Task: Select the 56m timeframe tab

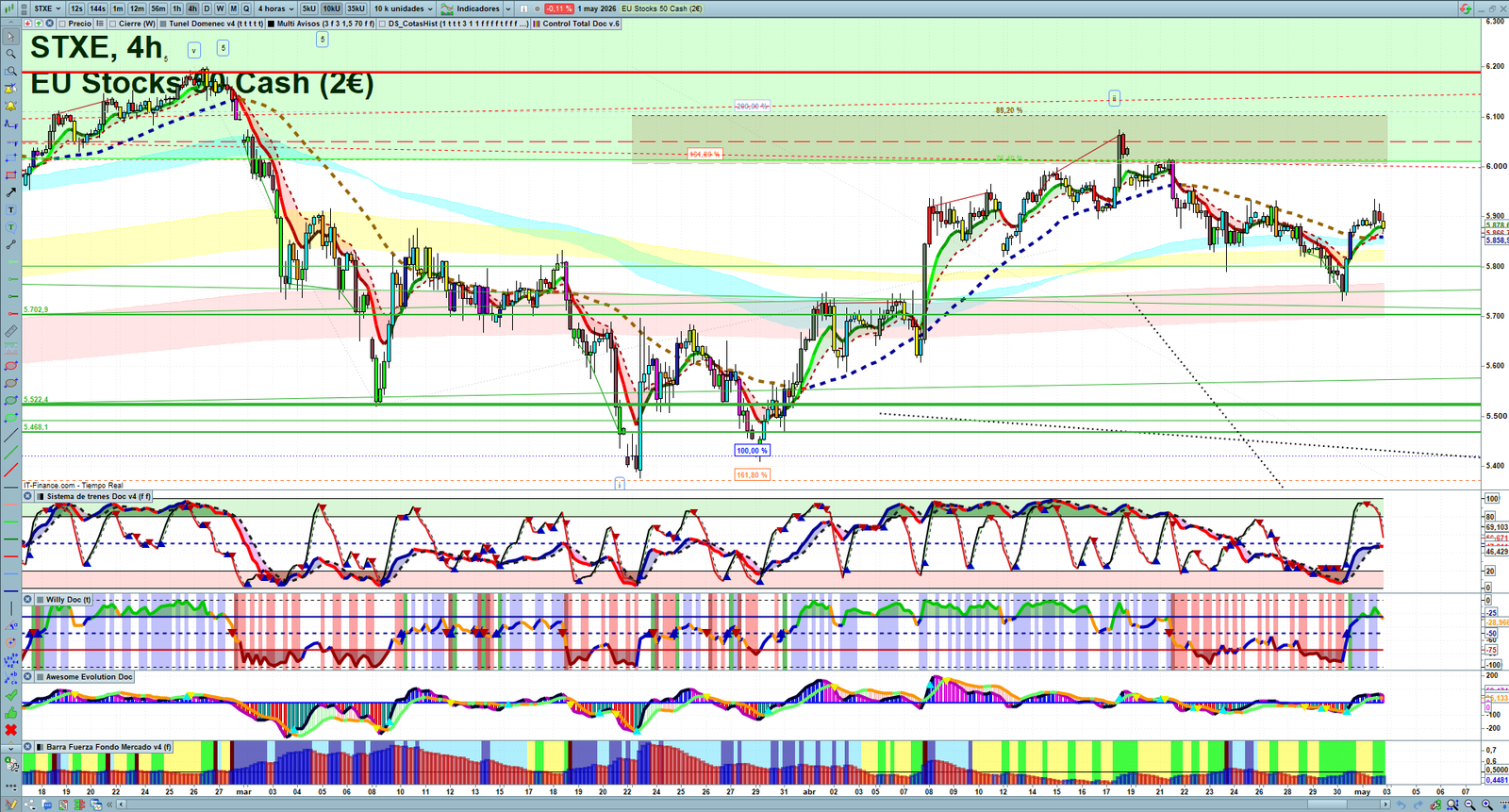Action: coord(158,8)
